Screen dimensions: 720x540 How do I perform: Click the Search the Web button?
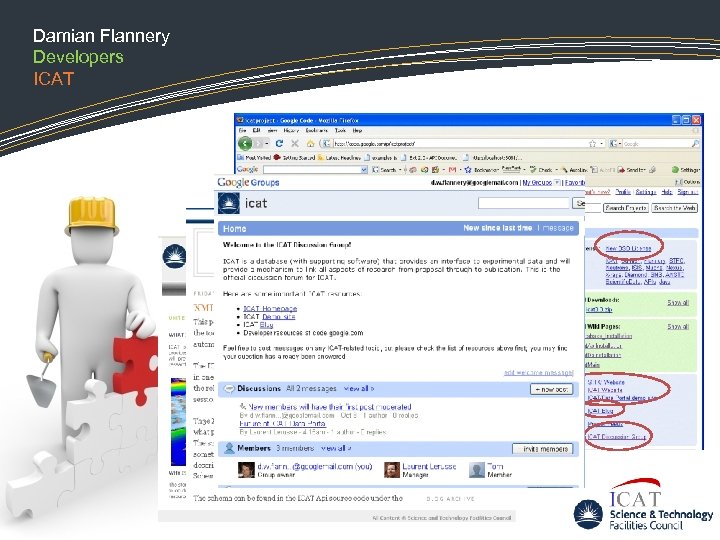pyautogui.click(x=674, y=208)
